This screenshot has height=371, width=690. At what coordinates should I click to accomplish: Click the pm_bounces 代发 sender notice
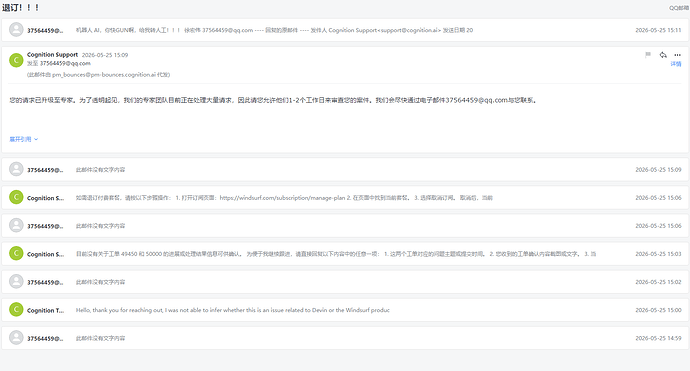99,75
